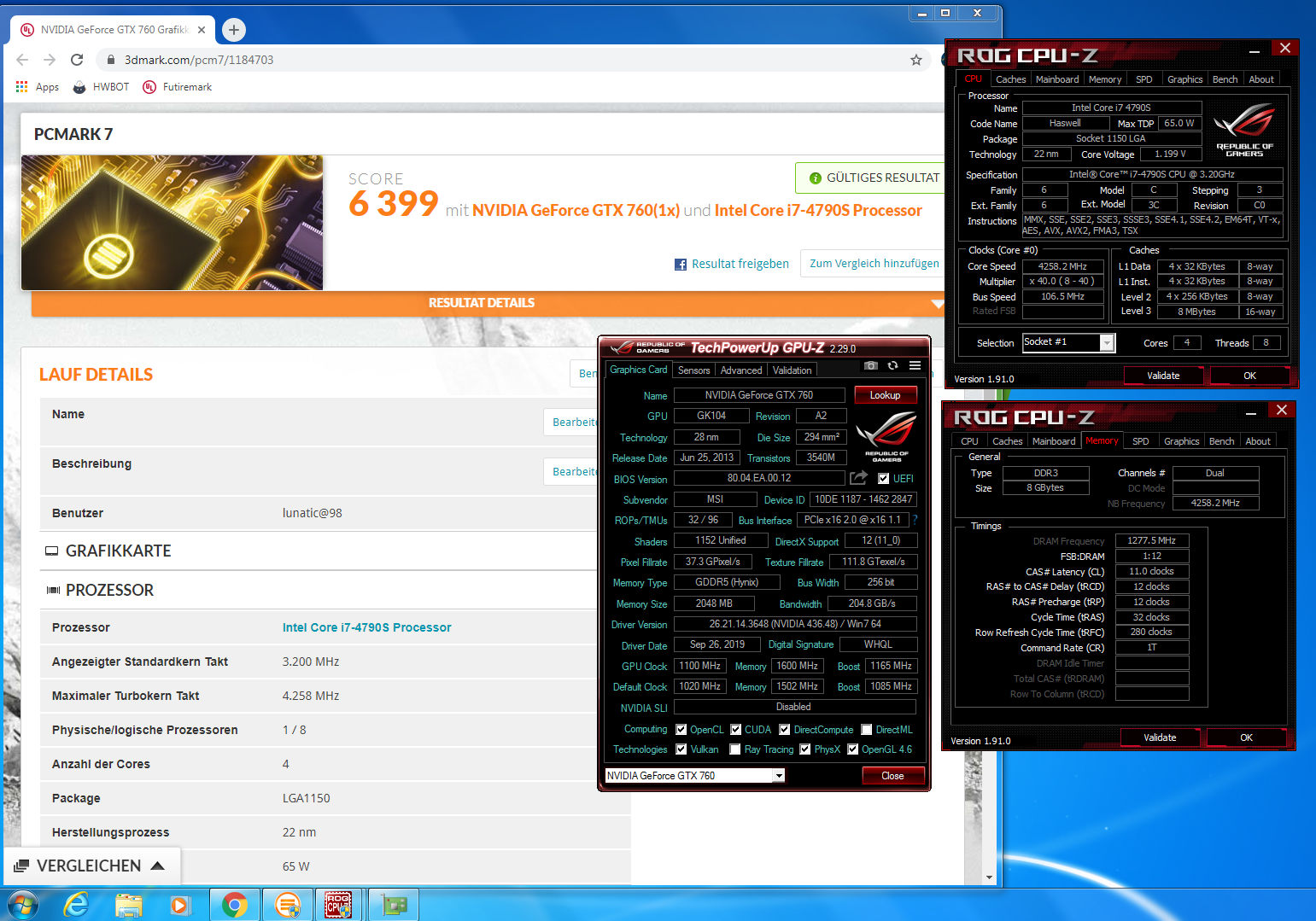1316x921 pixels.
Task: Open Caches tab in top CPU-Z window
Action: pyautogui.click(x=1010, y=79)
